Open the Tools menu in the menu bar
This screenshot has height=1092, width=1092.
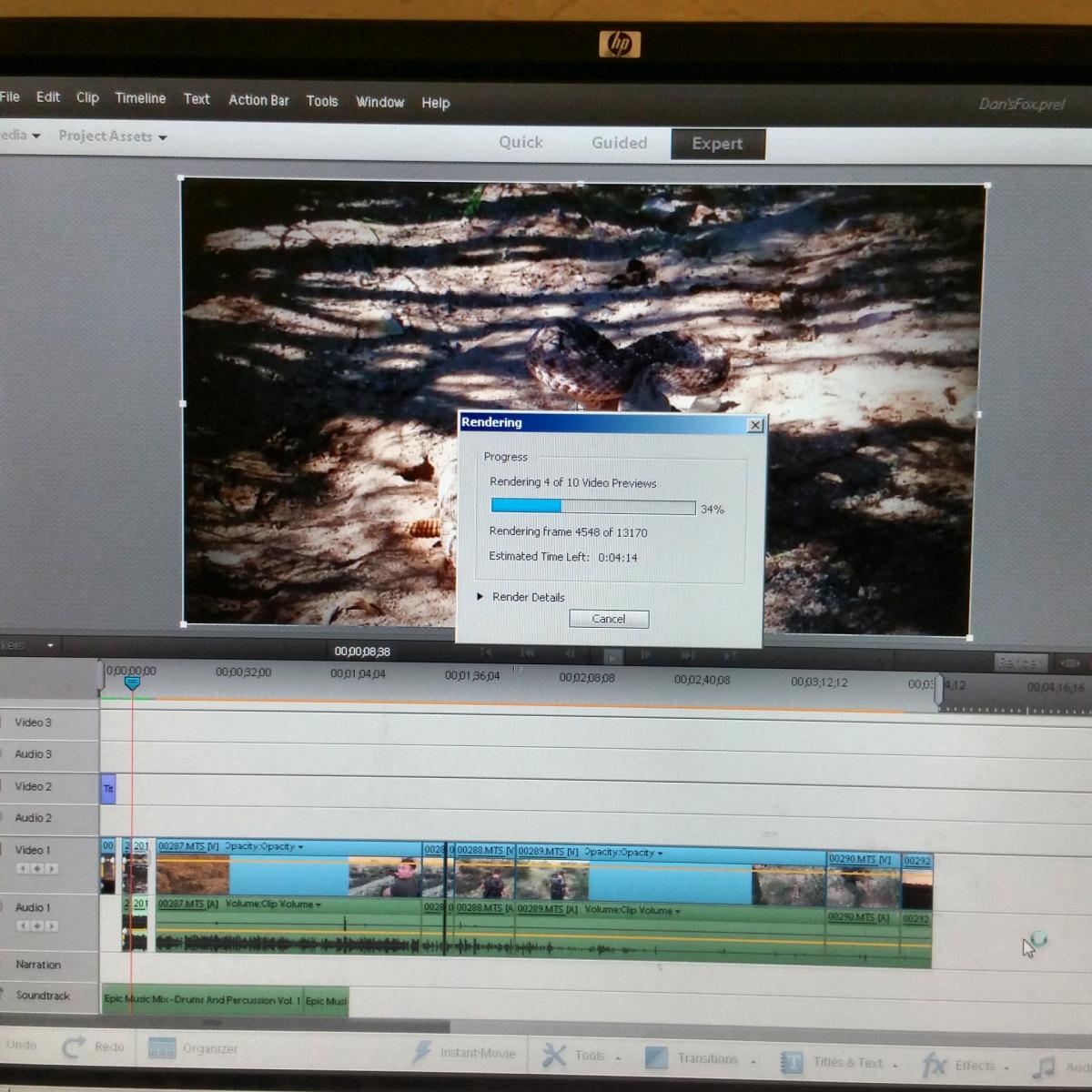tap(322, 101)
